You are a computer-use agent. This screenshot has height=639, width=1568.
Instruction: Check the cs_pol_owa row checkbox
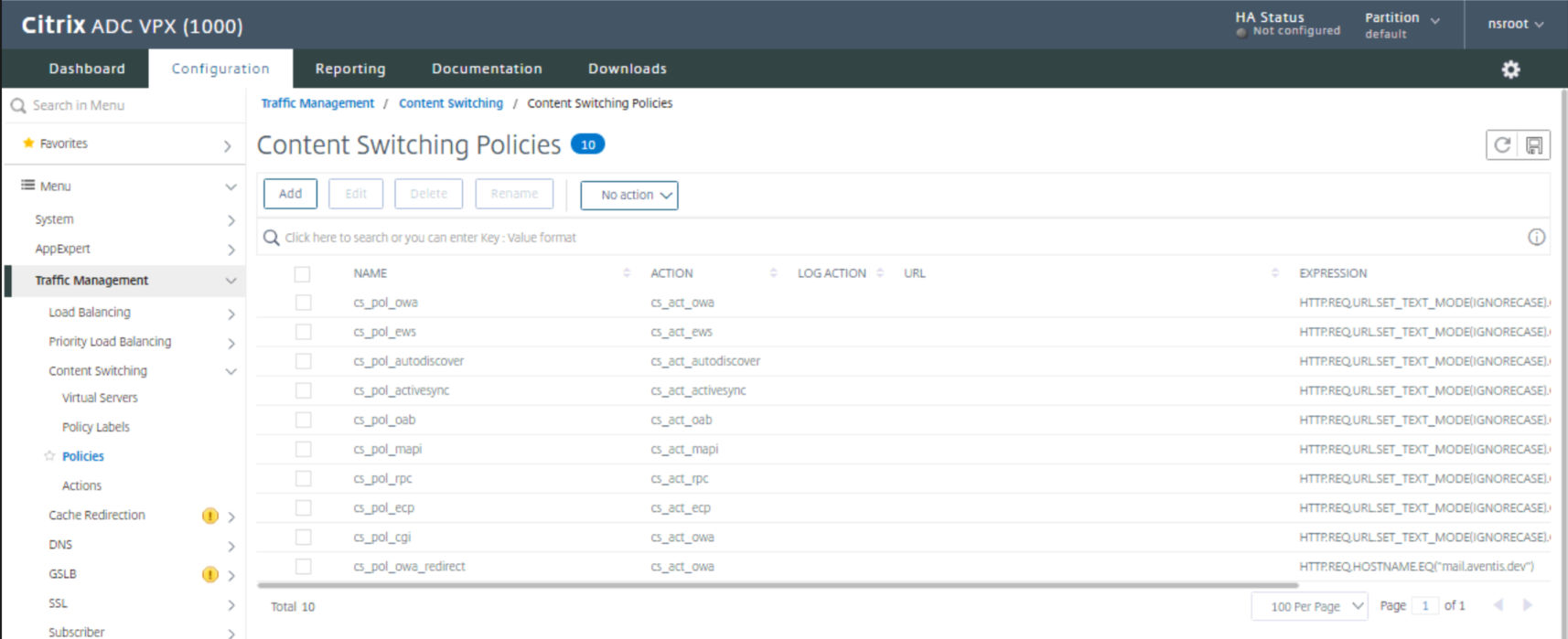point(303,303)
